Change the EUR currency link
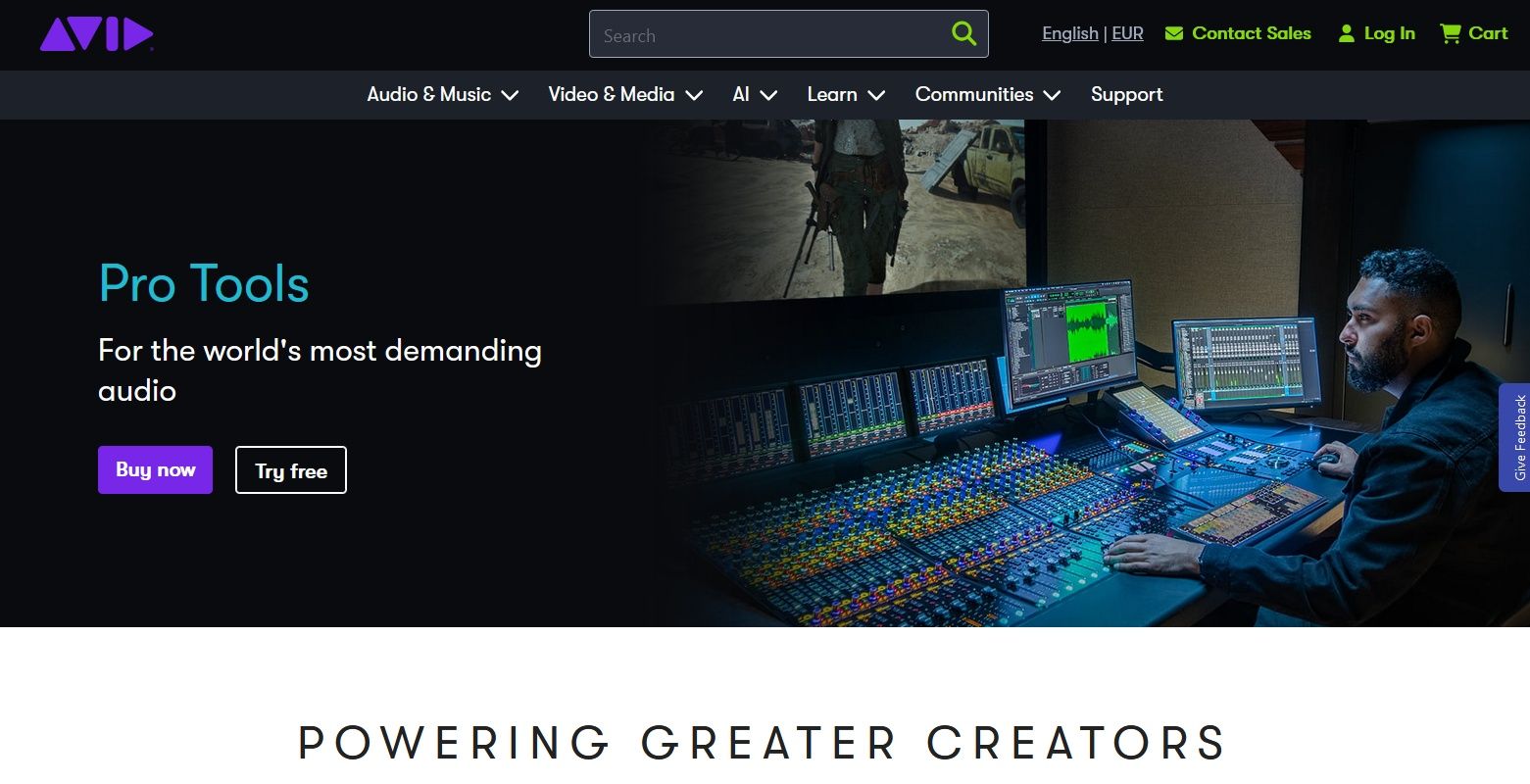 click(1127, 33)
